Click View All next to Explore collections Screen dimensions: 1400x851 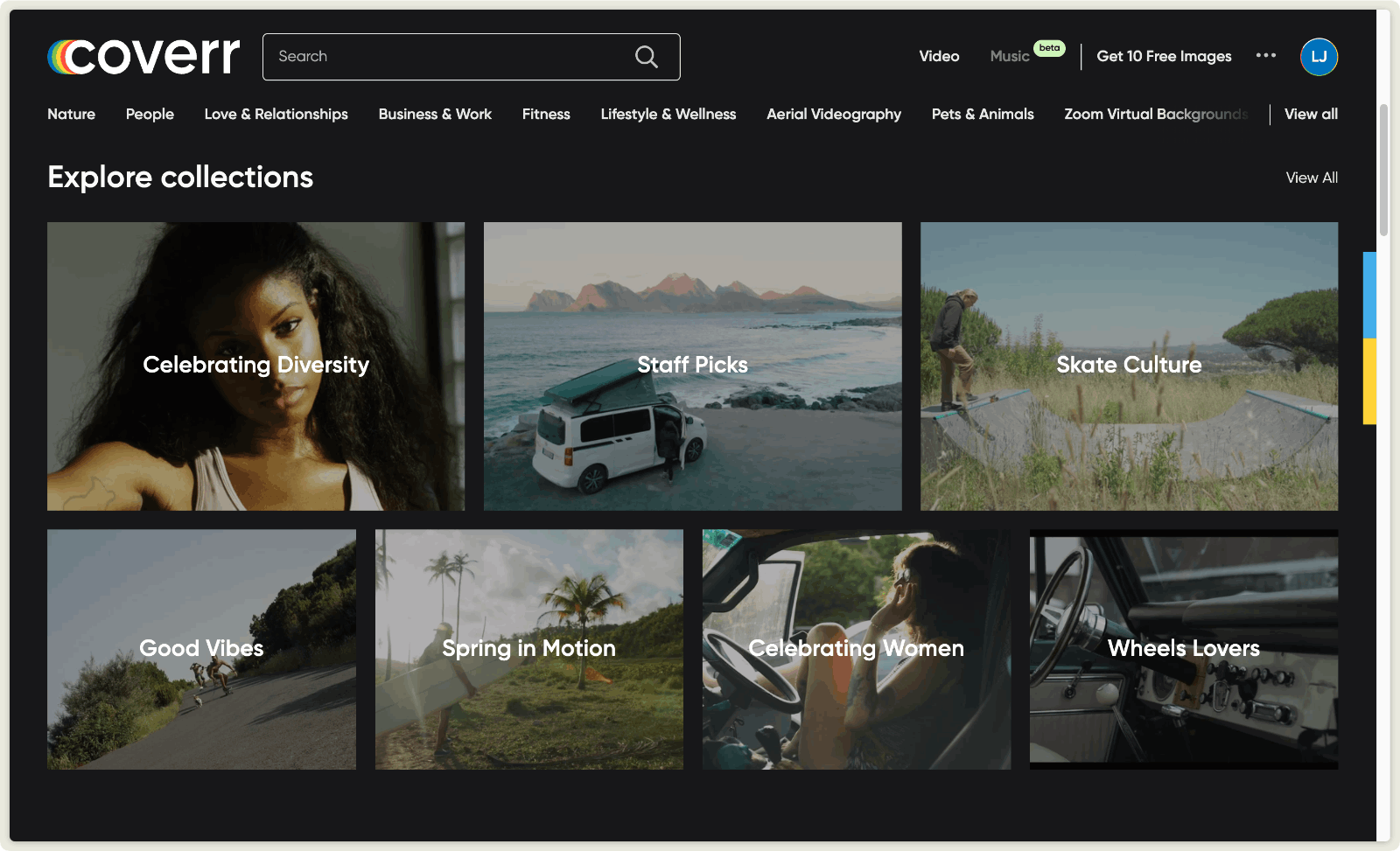(x=1311, y=178)
